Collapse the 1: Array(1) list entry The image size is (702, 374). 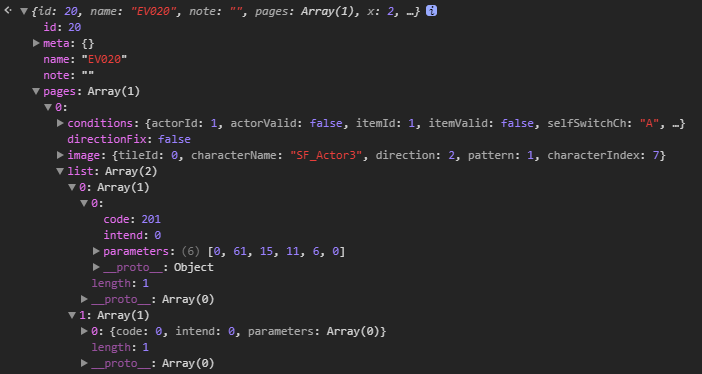pos(72,315)
